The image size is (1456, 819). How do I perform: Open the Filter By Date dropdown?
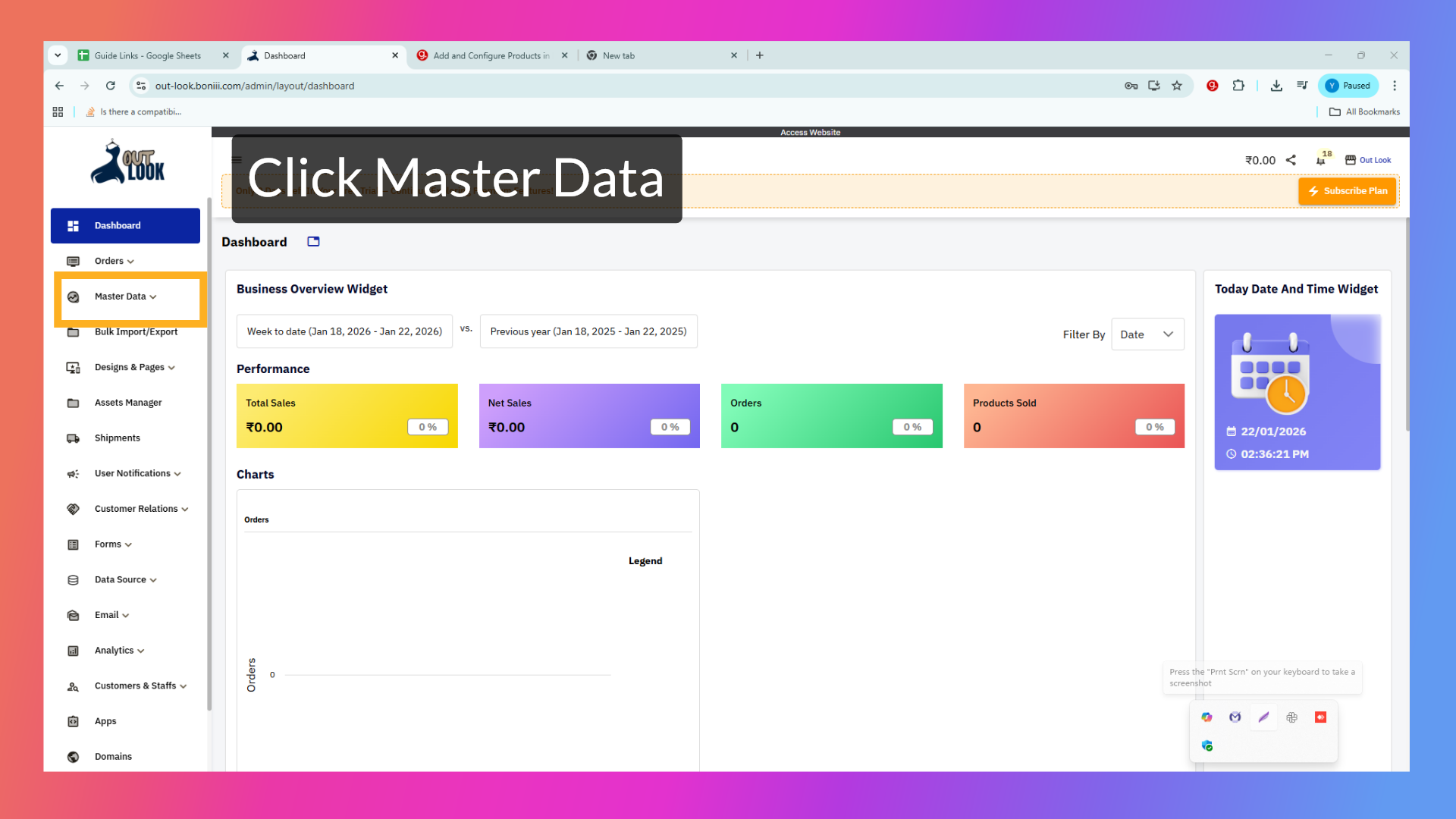1147,334
